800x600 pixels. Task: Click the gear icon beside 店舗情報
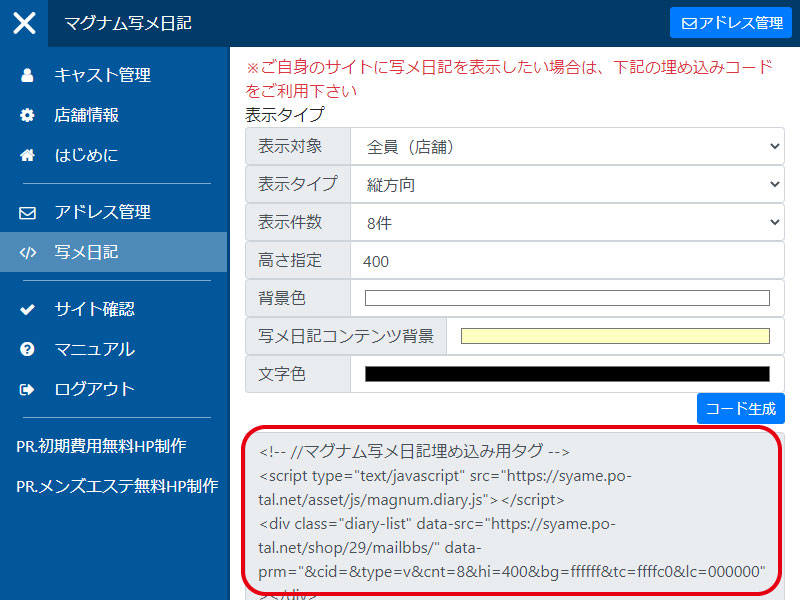[x=27, y=115]
